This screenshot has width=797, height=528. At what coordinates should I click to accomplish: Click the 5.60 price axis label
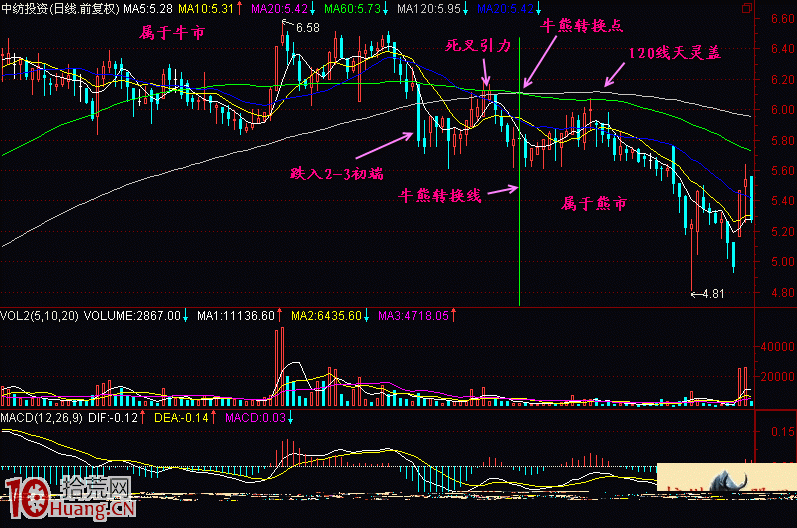point(782,171)
